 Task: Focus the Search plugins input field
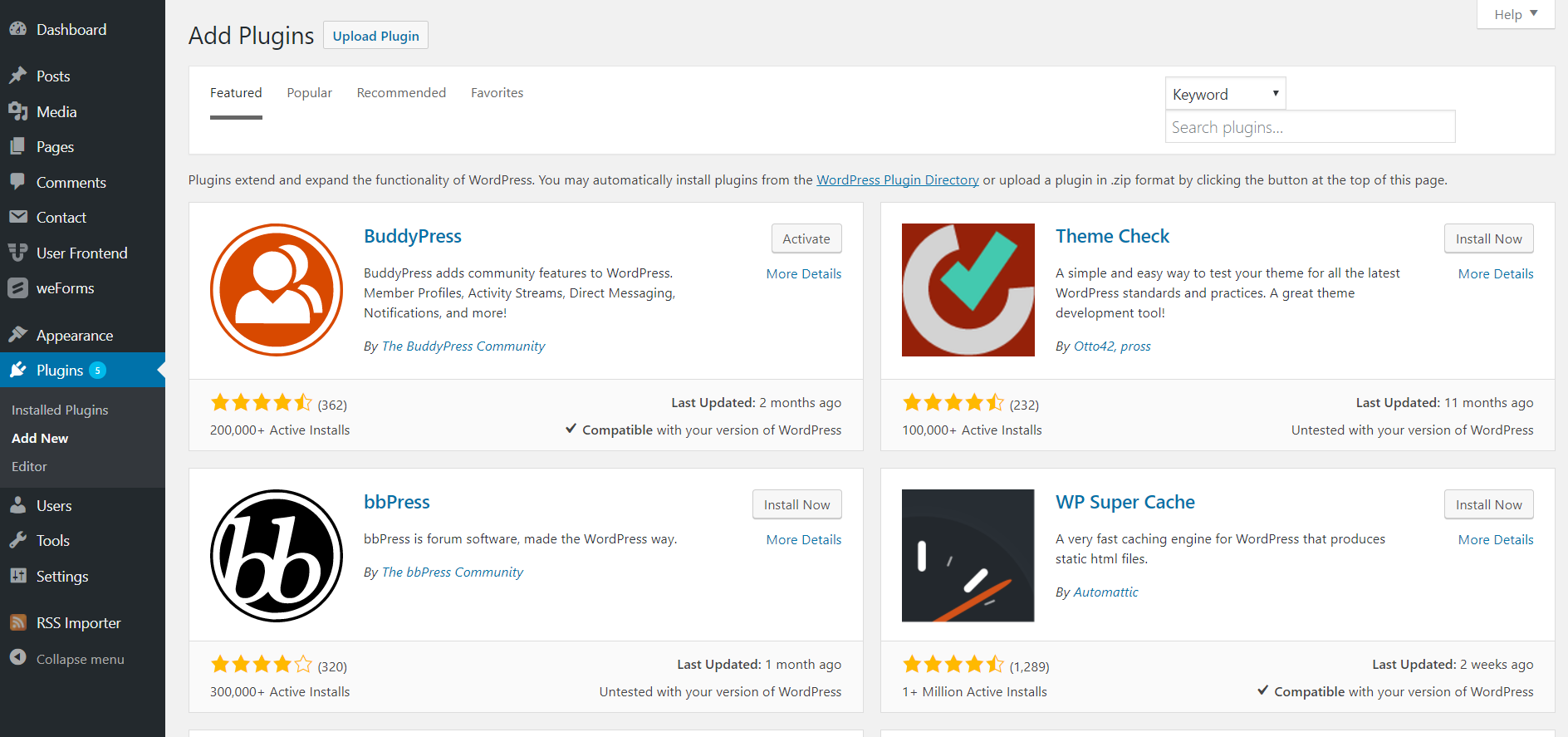pos(1311,126)
